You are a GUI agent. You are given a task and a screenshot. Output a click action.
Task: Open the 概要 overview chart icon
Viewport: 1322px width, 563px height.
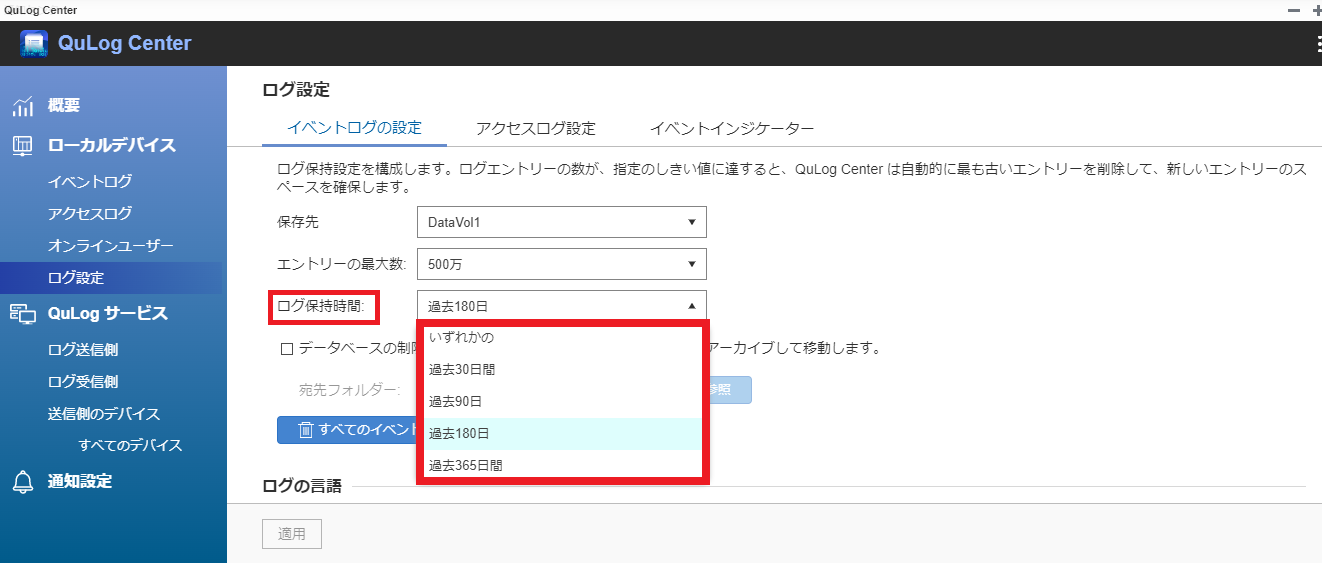click(x=23, y=106)
